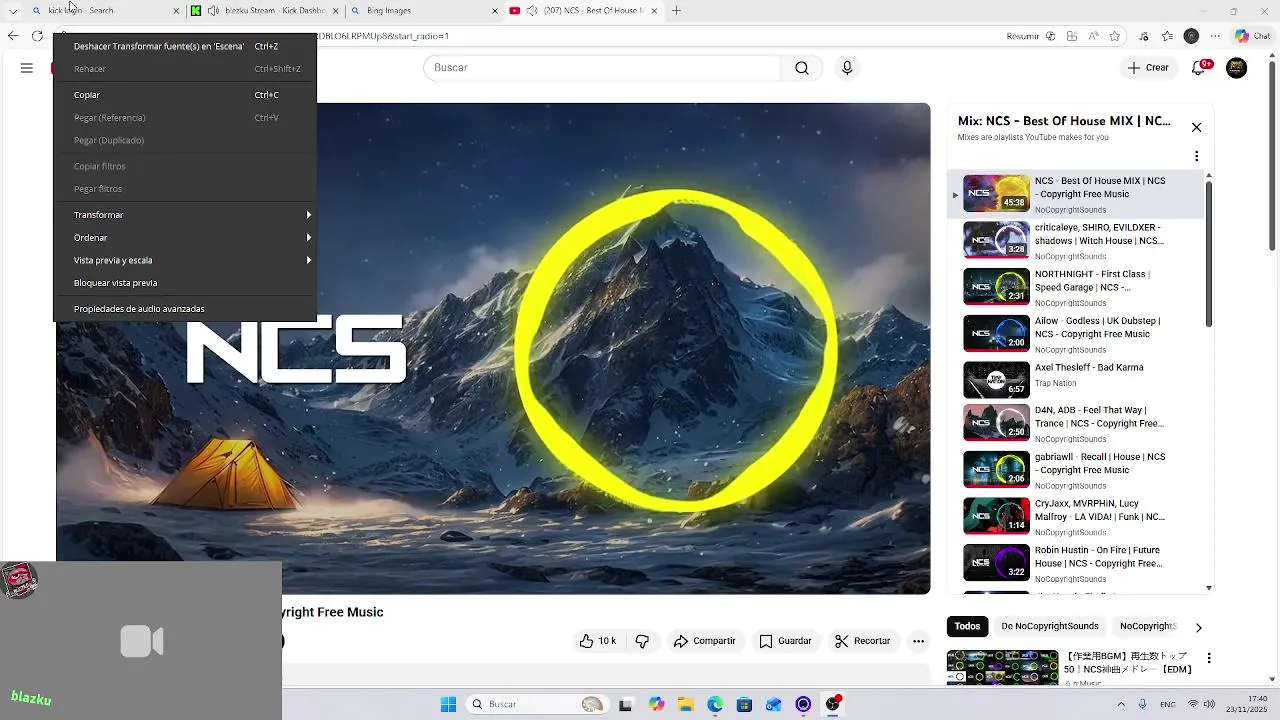This screenshot has width=1280, height=720.
Task: Select the Todos filter chip
Action: 967,627
